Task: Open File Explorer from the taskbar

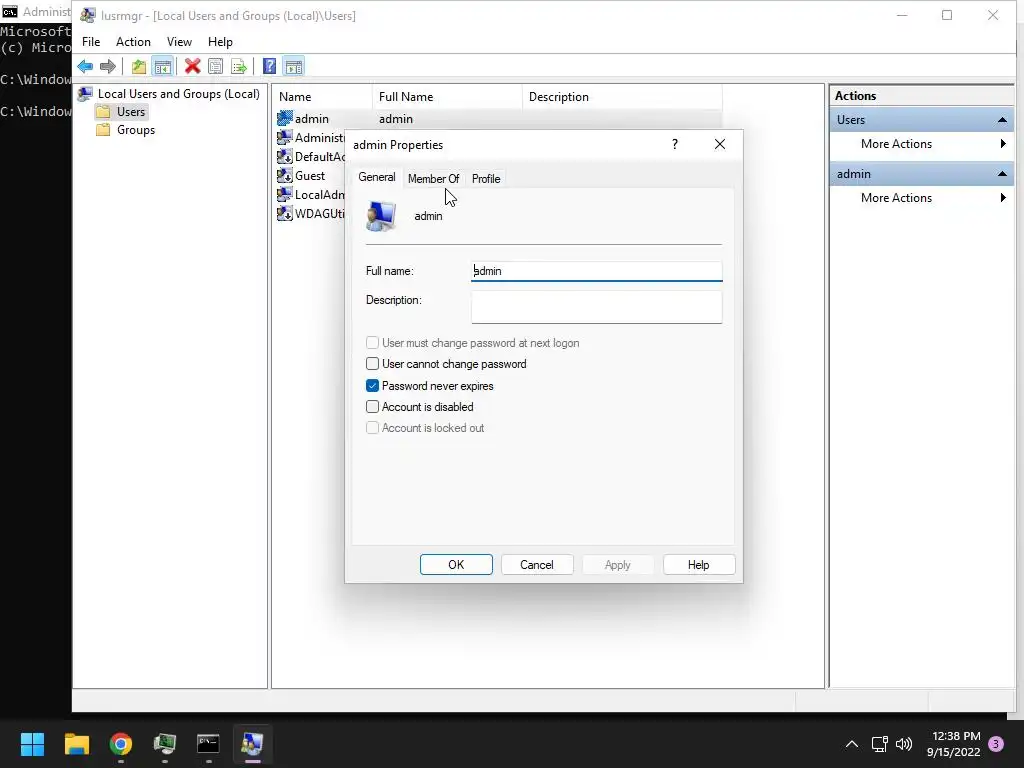Action: point(76,743)
